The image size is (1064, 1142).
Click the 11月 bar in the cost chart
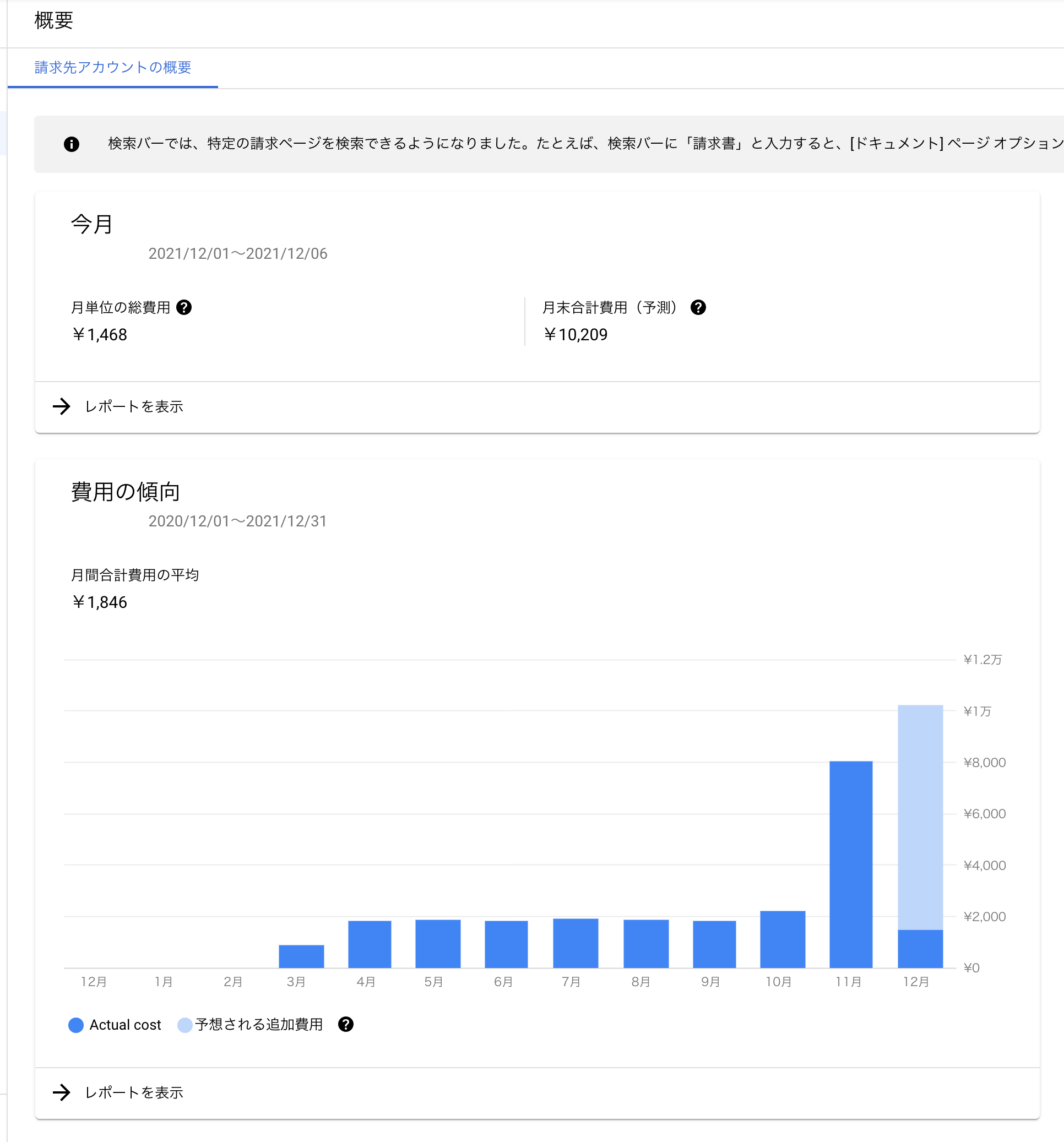[851, 864]
